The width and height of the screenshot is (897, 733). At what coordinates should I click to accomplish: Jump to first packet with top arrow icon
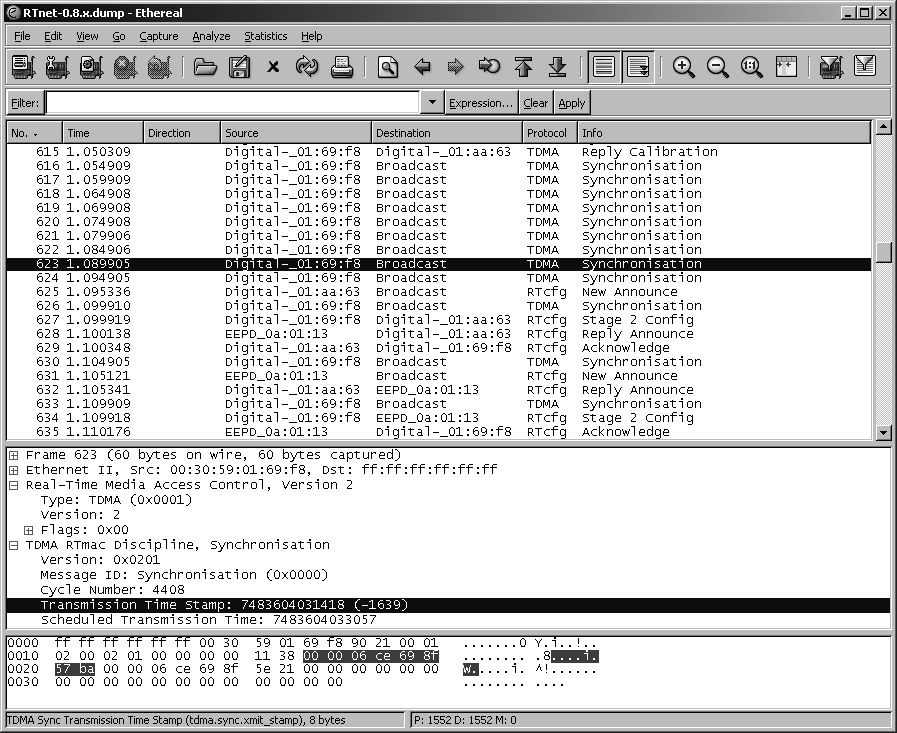(x=523, y=67)
